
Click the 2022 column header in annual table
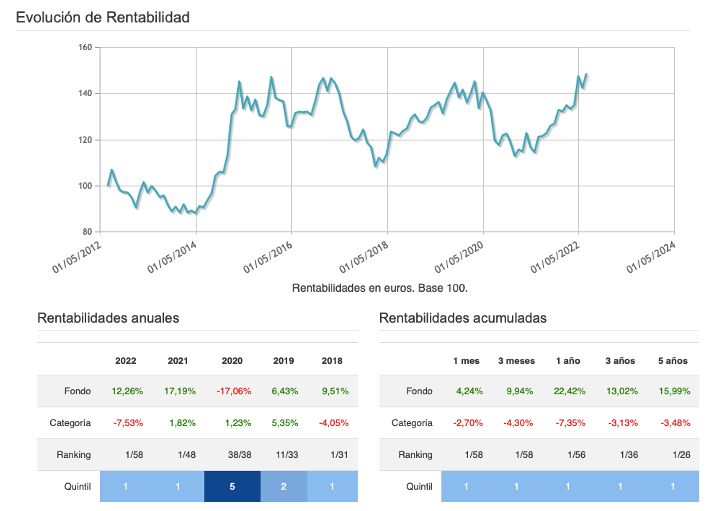click(x=126, y=361)
